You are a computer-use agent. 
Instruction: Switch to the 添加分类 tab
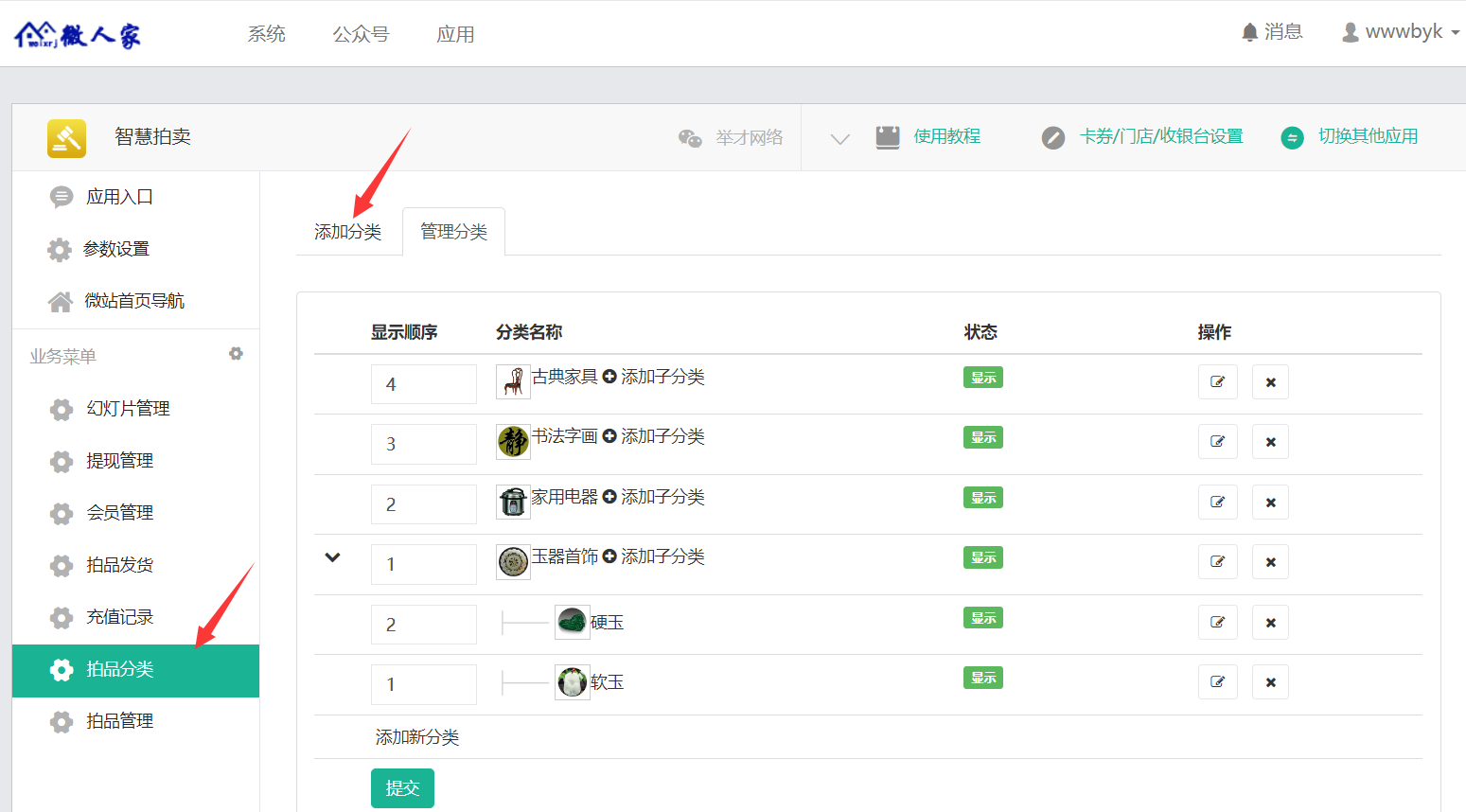coord(347,232)
